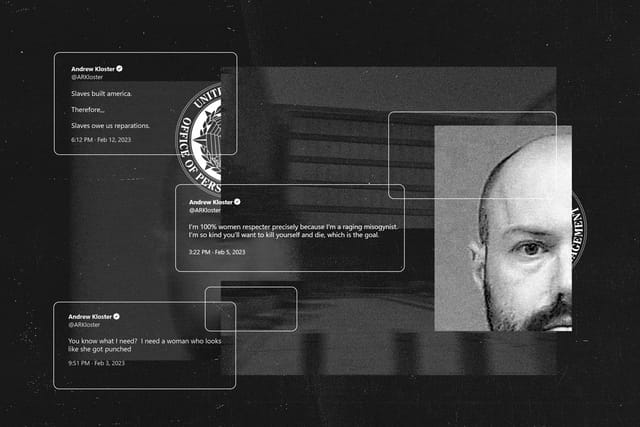Click verified badge in the Feb 12 tweet
This screenshot has width=640, height=427.
119,69
